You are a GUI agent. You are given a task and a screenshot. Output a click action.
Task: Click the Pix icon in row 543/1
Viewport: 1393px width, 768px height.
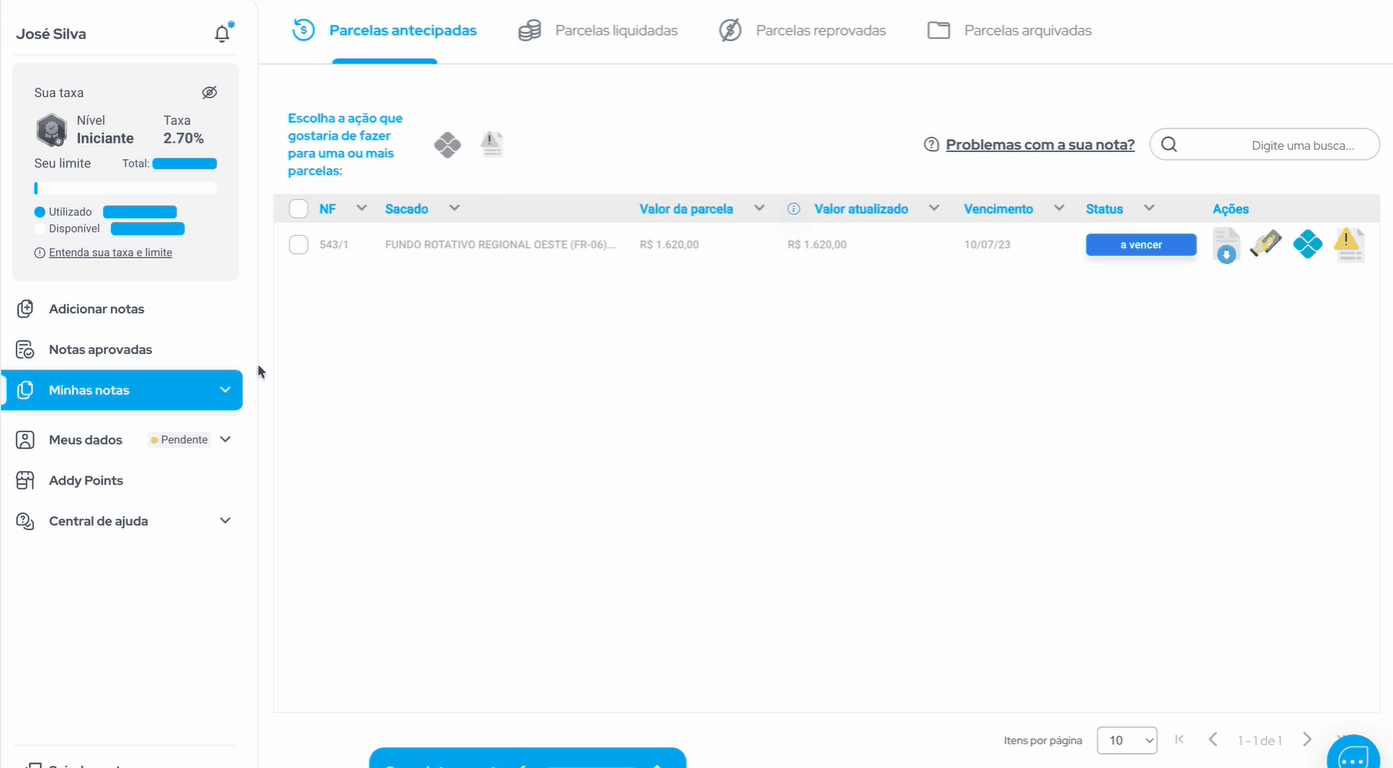click(x=1307, y=244)
